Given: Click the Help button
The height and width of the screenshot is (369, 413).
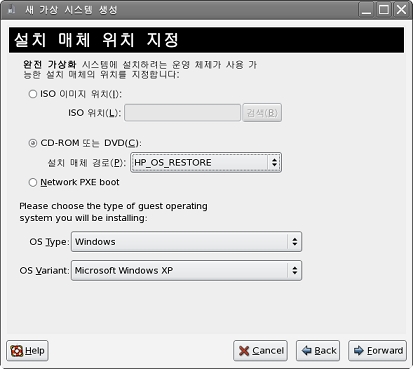Looking at the screenshot, I should [27, 351].
